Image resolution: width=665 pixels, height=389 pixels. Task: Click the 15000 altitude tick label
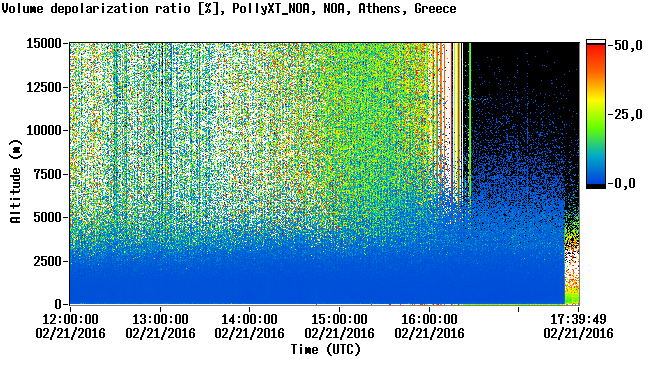tap(44, 43)
